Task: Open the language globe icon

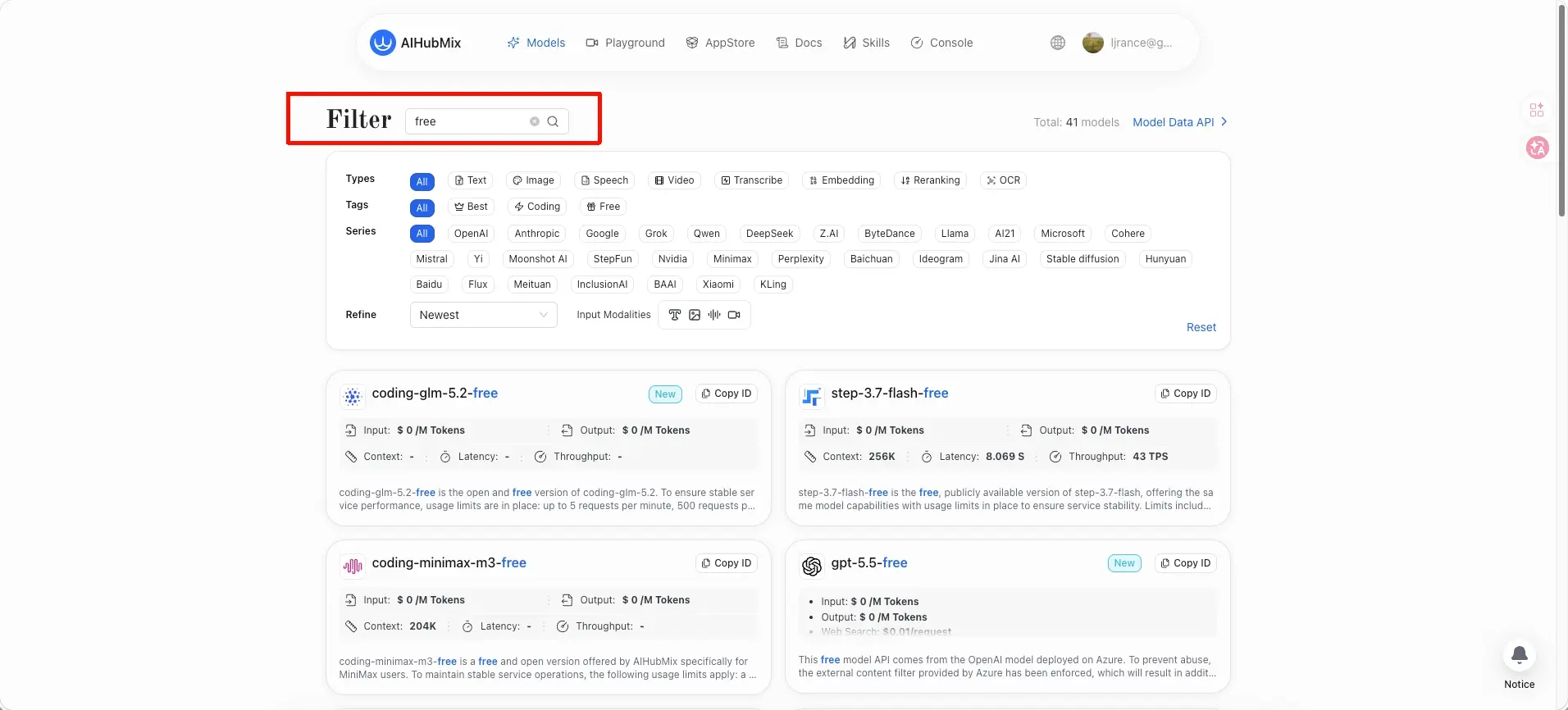Action: click(1058, 43)
